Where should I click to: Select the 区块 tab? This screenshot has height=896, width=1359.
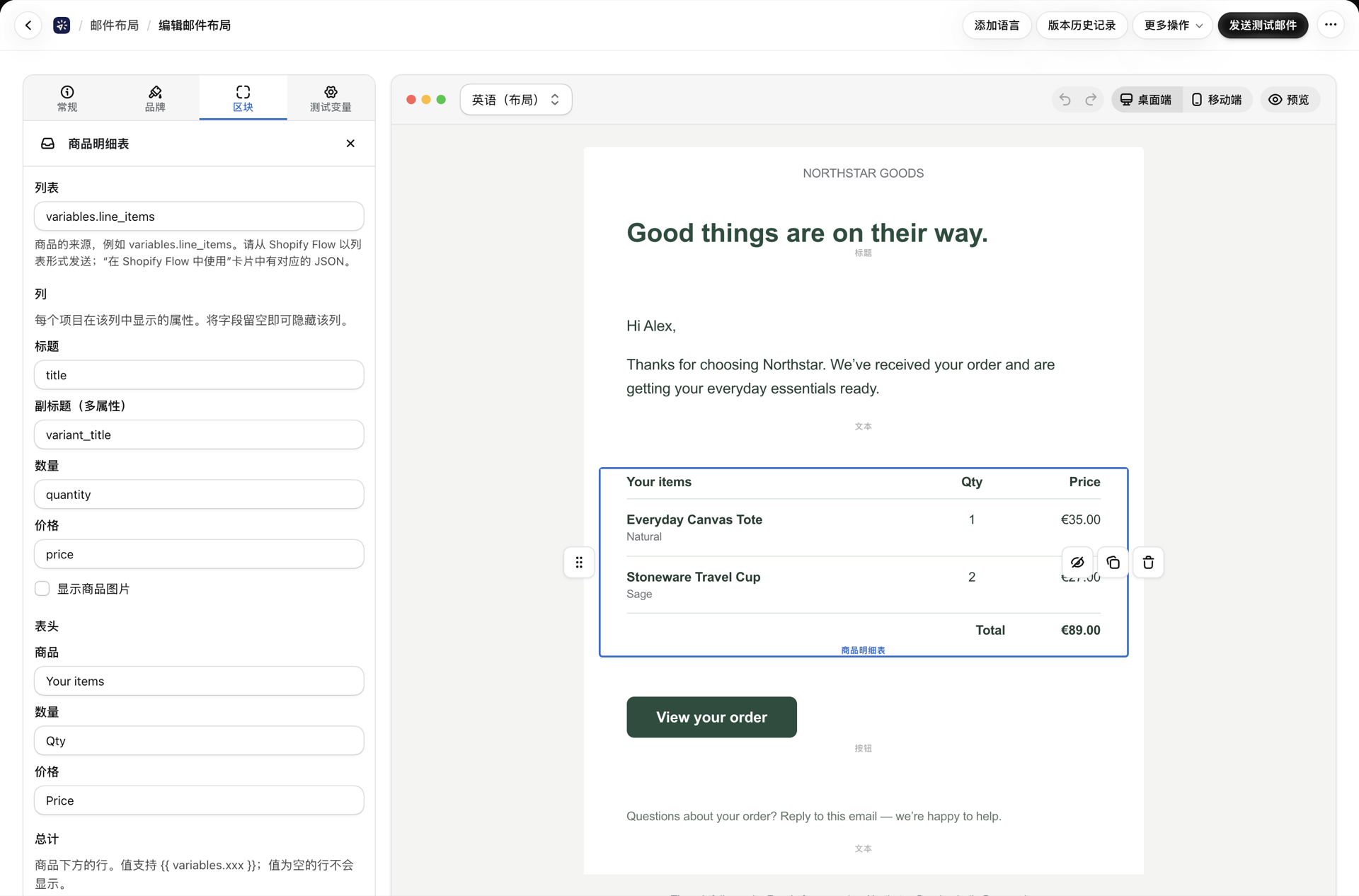pyautogui.click(x=243, y=98)
